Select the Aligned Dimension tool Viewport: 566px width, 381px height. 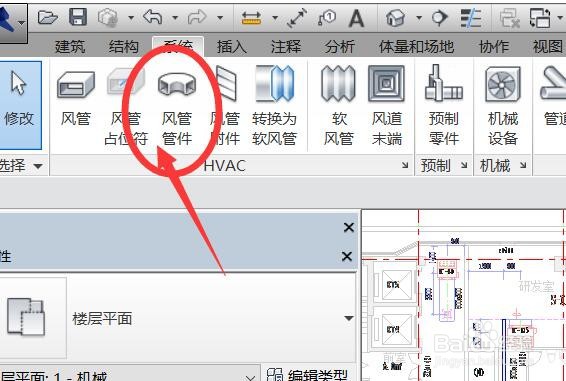coord(297,17)
